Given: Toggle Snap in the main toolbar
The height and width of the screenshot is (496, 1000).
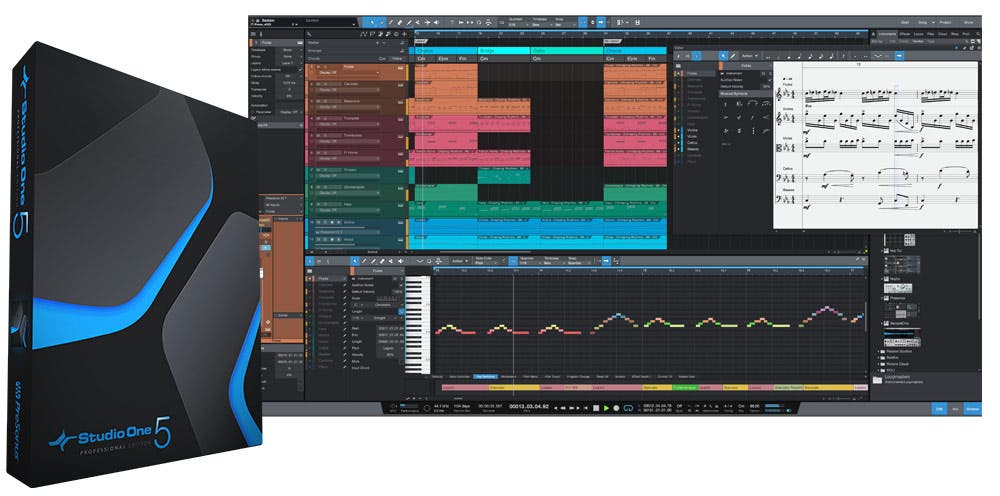Looking at the screenshot, I should (583, 22).
